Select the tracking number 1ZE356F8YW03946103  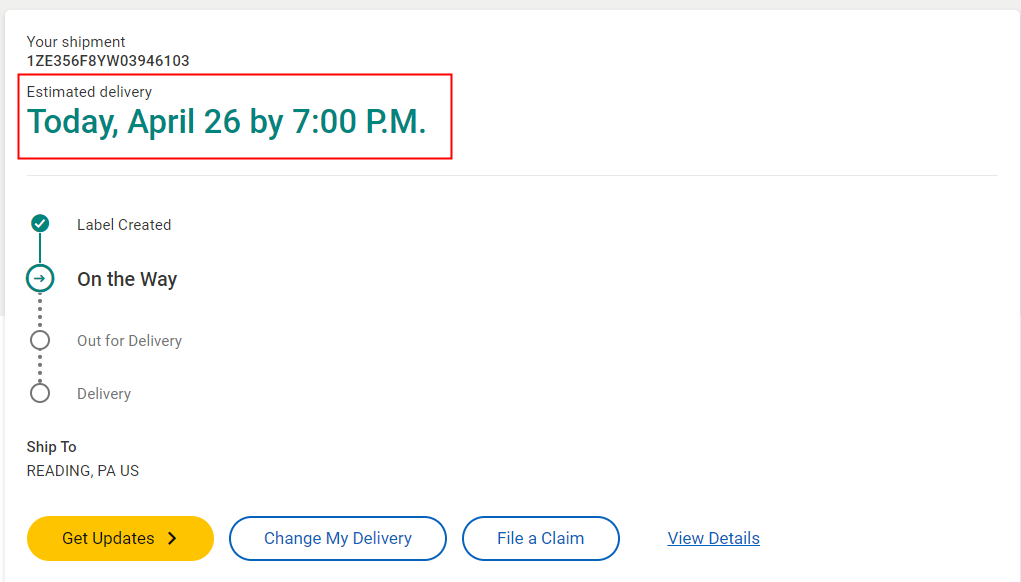tap(108, 61)
